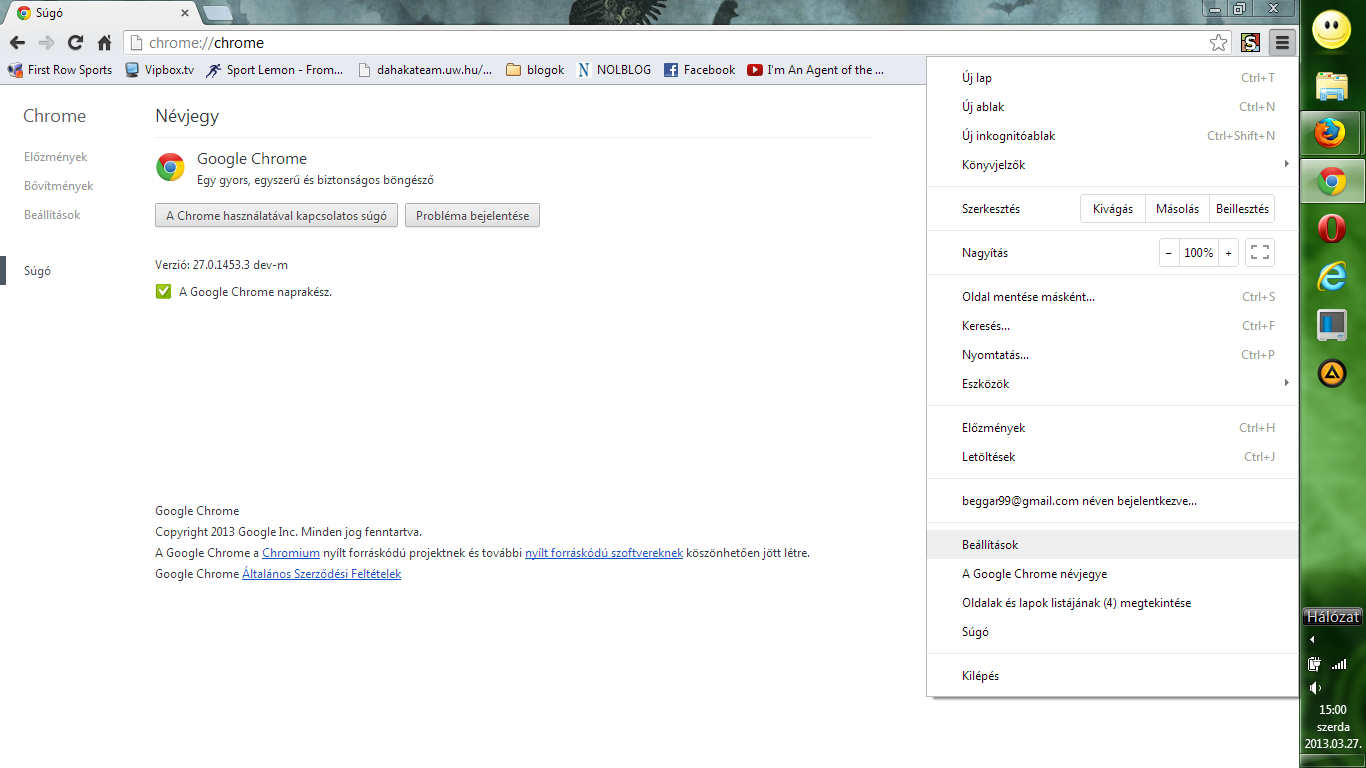Close the Chrome hamburger menu button
The height and width of the screenshot is (768, 1366).
click(1282, 43)
